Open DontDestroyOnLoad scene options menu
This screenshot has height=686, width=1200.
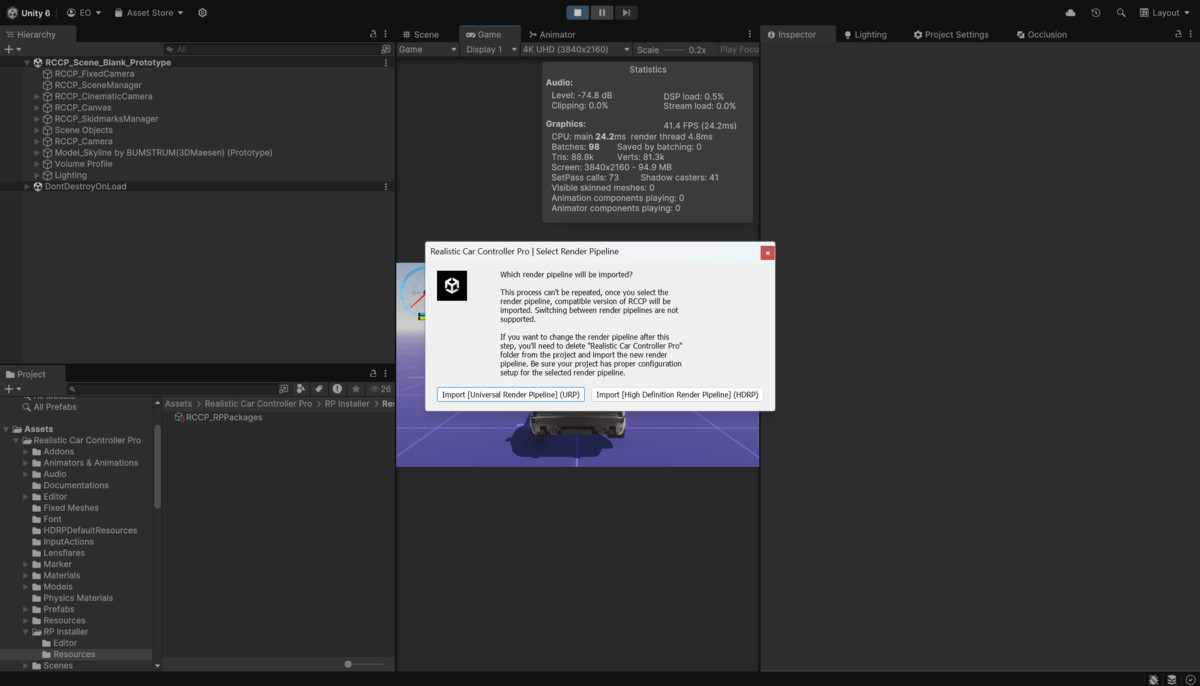pyautogui.click(x=386, y=186)
